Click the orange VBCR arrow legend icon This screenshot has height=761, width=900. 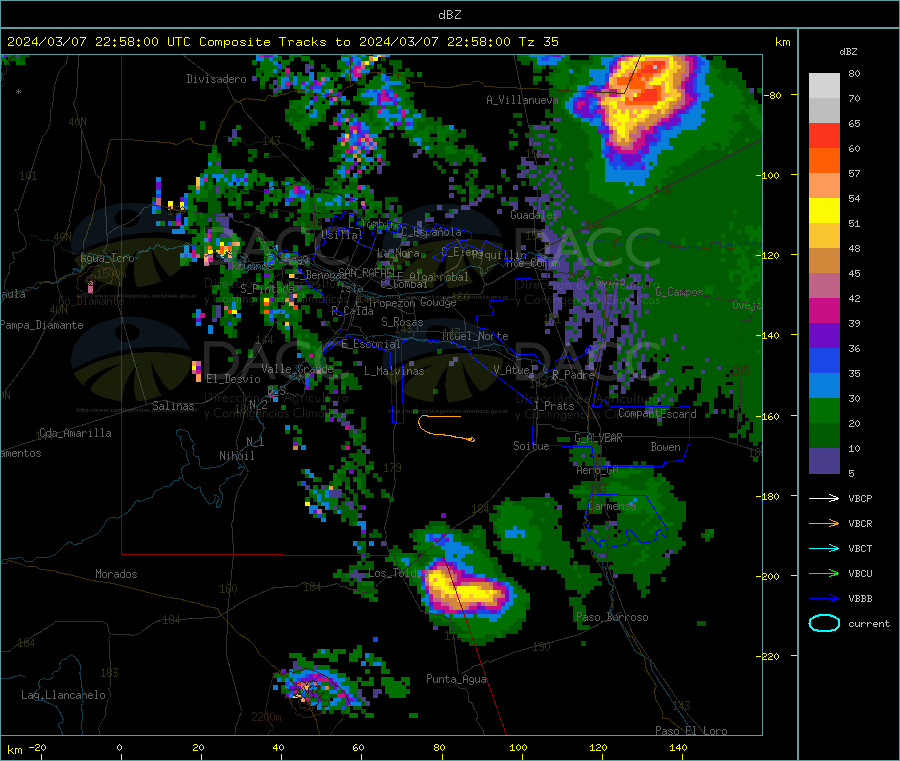pyautogui.click(x=824, y=523)
